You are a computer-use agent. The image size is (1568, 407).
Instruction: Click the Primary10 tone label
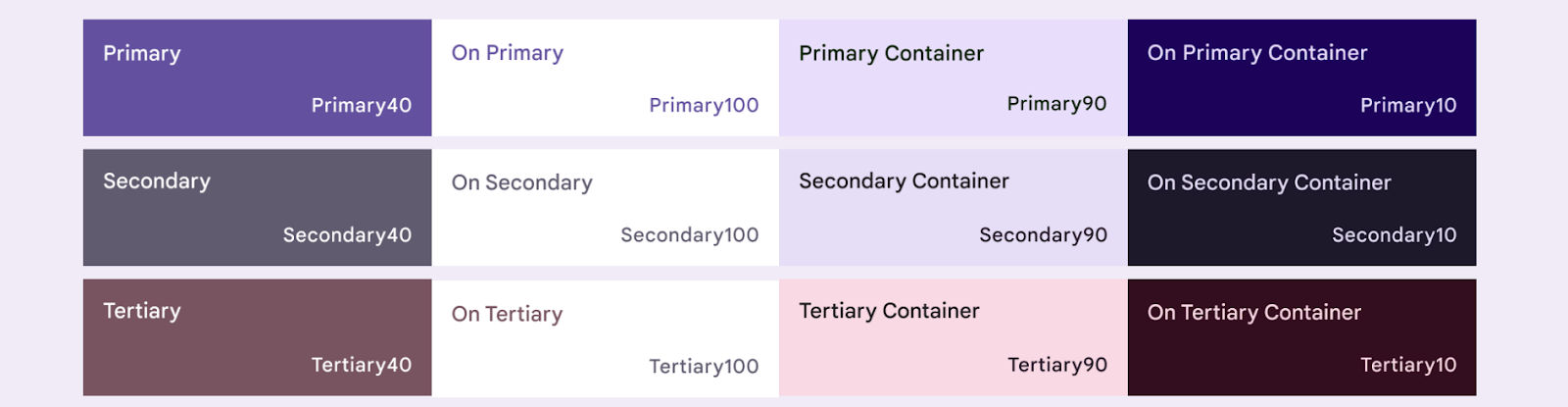coord(1408,105)
